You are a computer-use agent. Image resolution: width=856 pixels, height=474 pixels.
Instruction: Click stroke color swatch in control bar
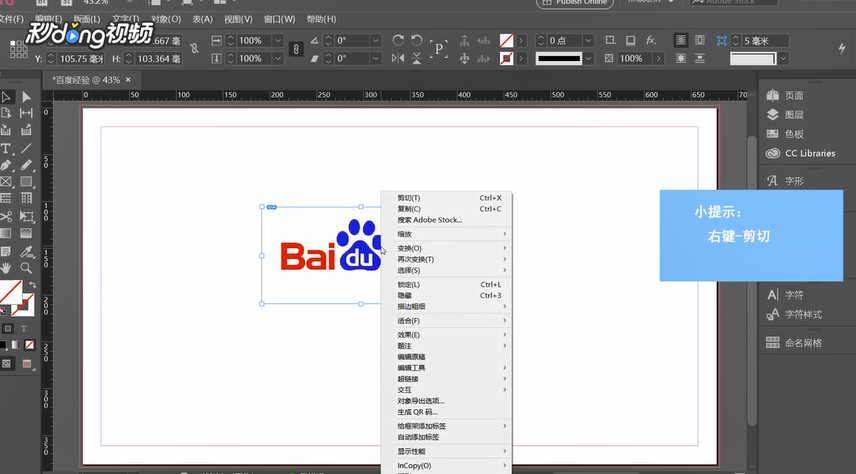point(507,58)
